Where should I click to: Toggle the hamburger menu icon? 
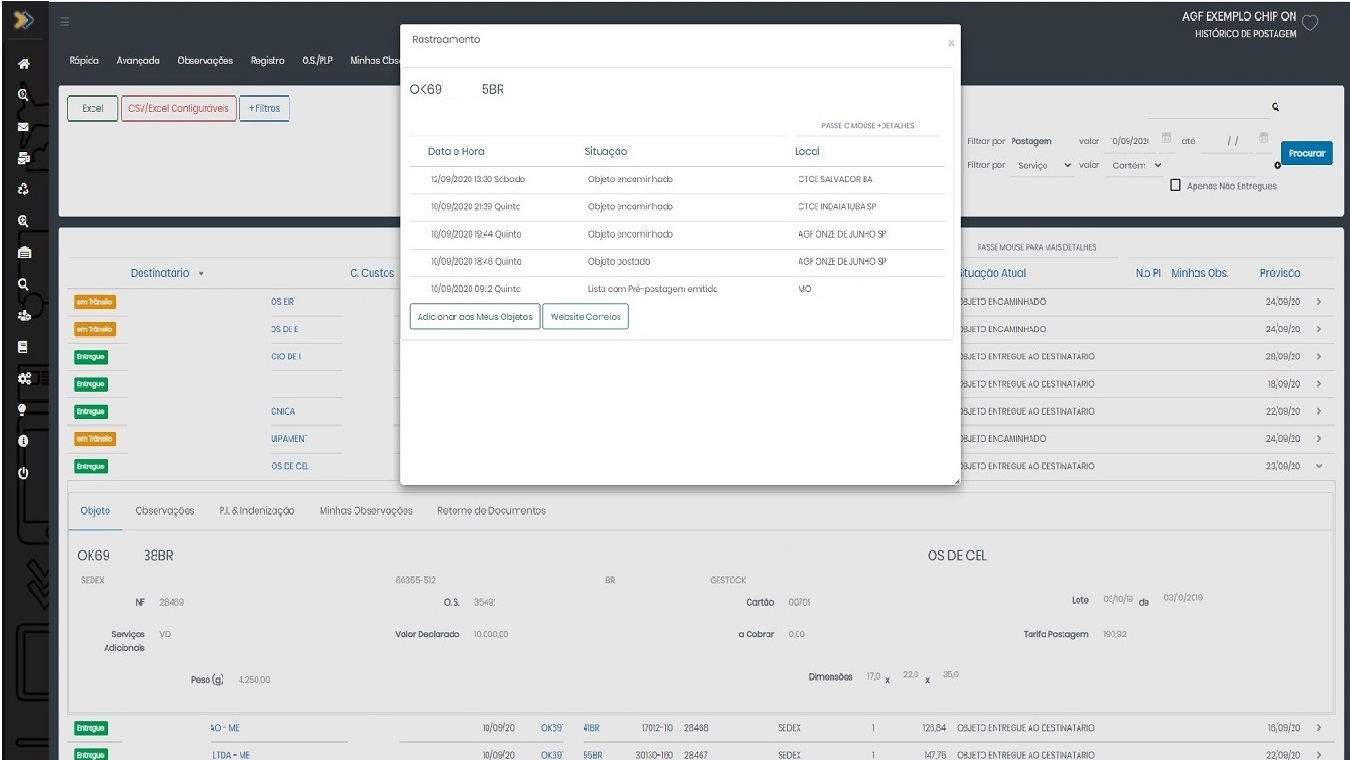[x=65, y=22]
